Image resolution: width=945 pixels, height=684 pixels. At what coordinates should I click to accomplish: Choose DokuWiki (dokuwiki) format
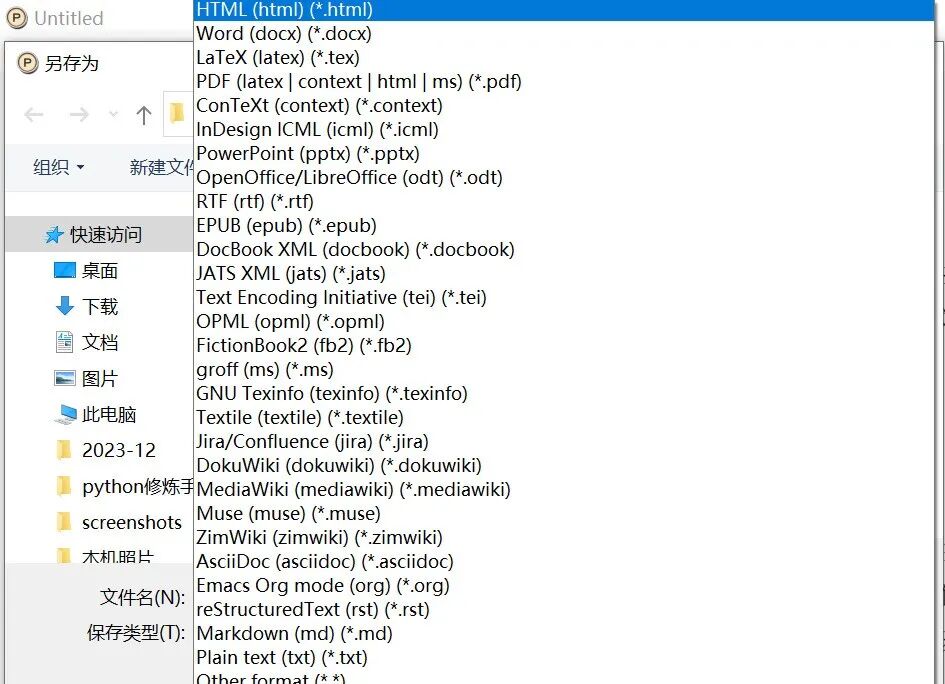(x=564, y=466)
